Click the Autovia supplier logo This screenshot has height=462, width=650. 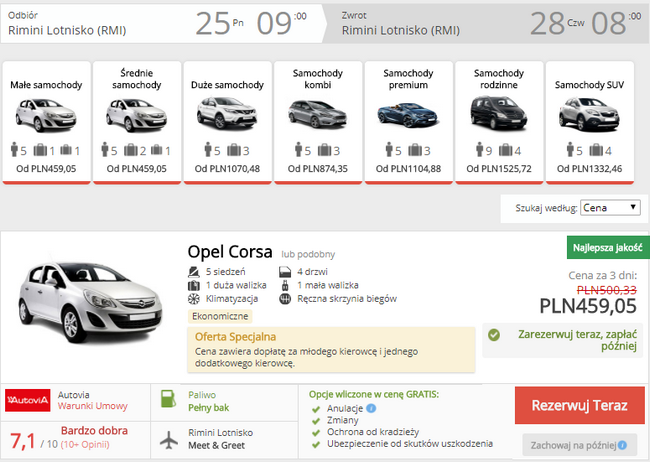click(27, 400)
